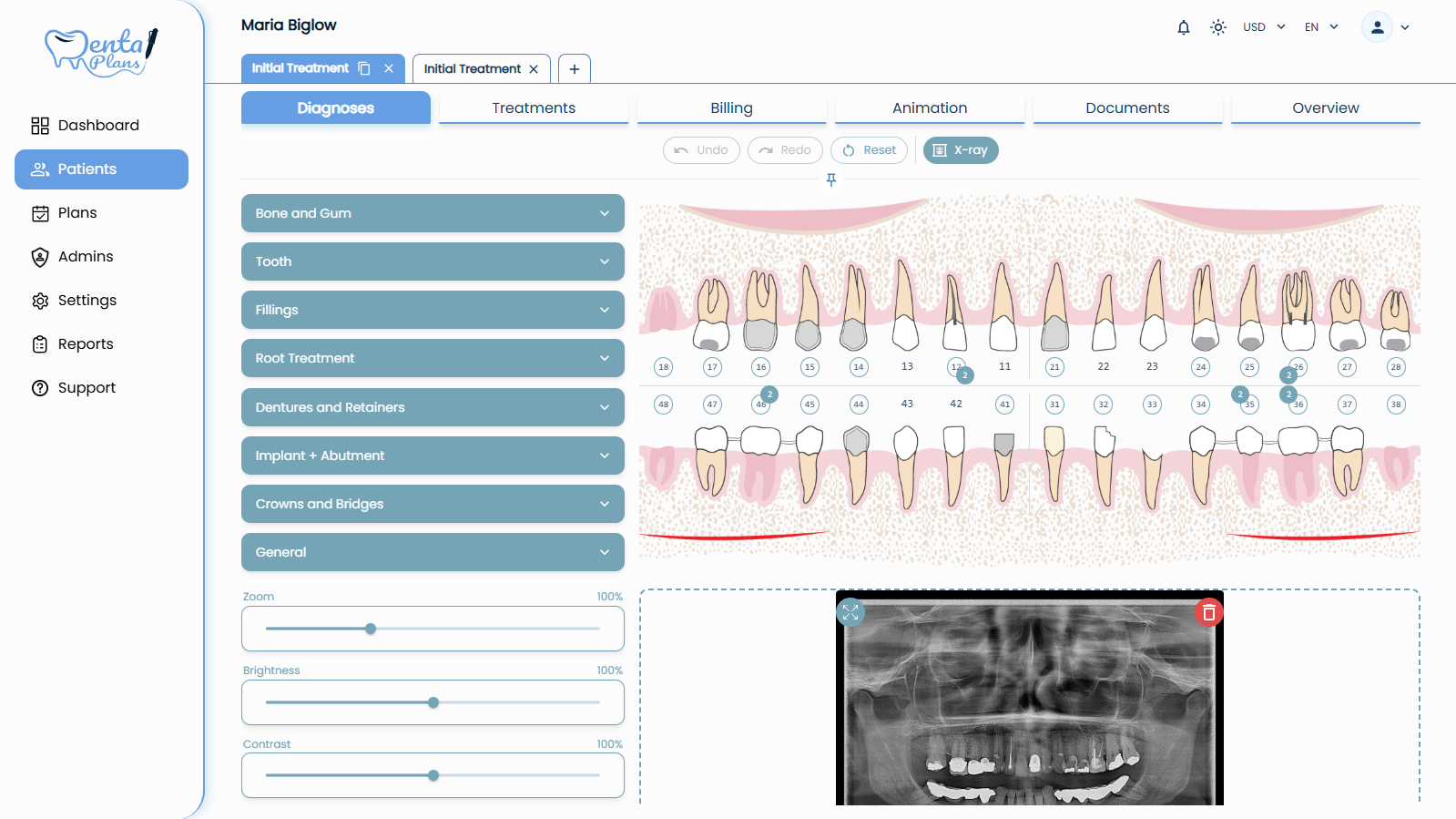This screenshot has height=819, width=1456.
Task: Click the notification bell icon
Action: pyautogui.click(x=1183, y=27)
